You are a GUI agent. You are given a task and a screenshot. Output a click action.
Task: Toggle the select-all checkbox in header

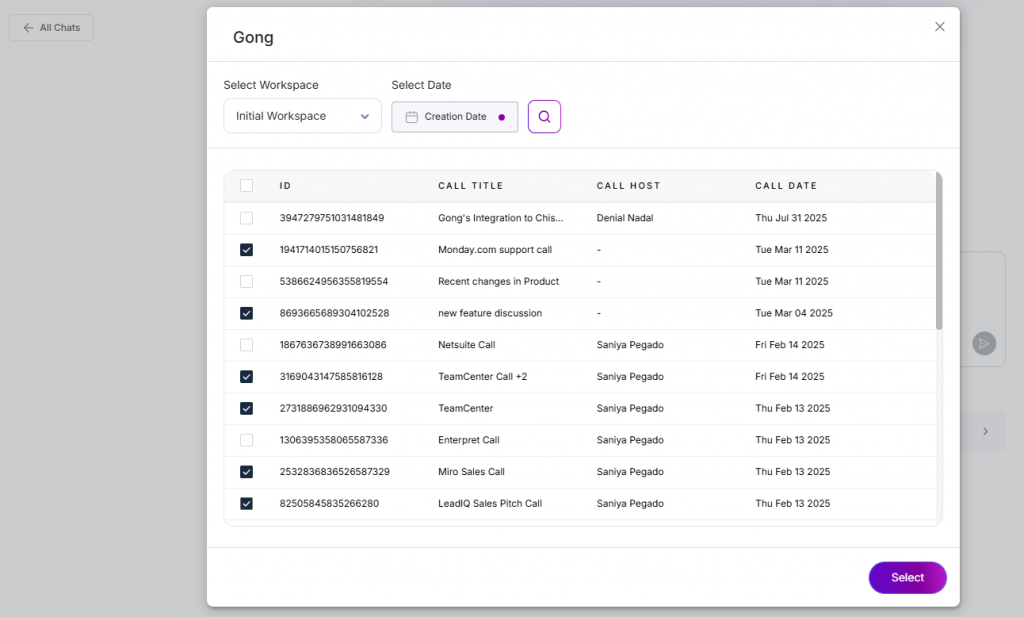point(246,185)
